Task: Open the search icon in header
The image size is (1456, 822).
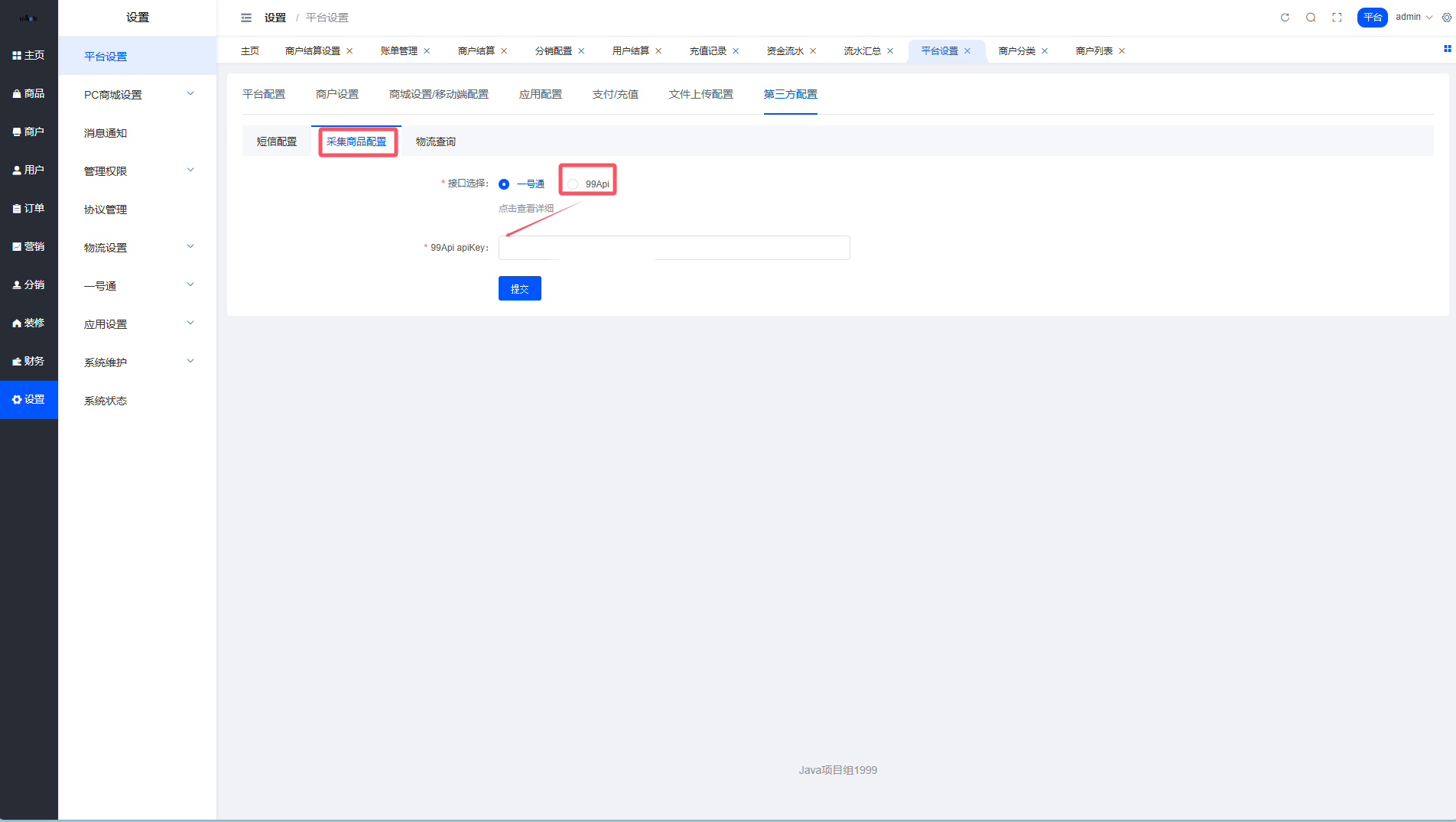Action: [1311, 18]
